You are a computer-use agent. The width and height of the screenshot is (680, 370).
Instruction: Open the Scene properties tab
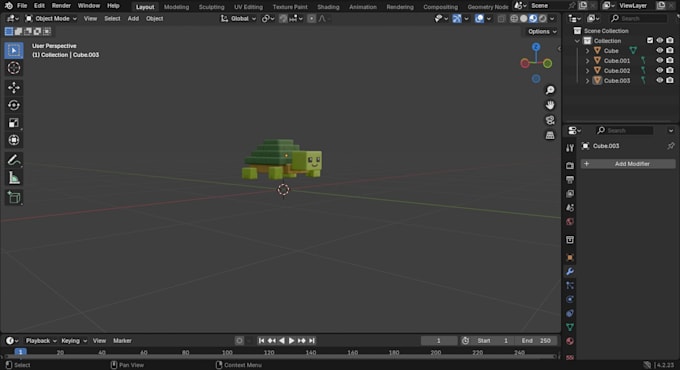(570, 208)
